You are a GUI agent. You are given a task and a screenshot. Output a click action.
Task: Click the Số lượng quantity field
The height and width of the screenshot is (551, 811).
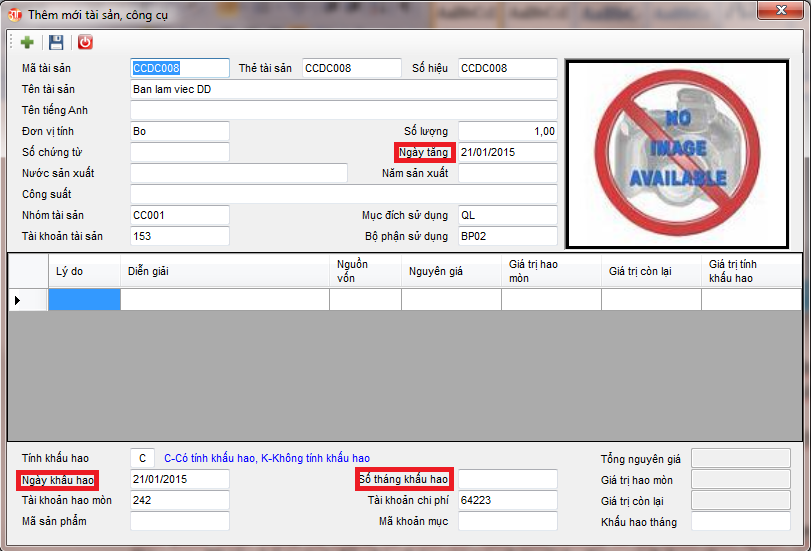(507, 131)
